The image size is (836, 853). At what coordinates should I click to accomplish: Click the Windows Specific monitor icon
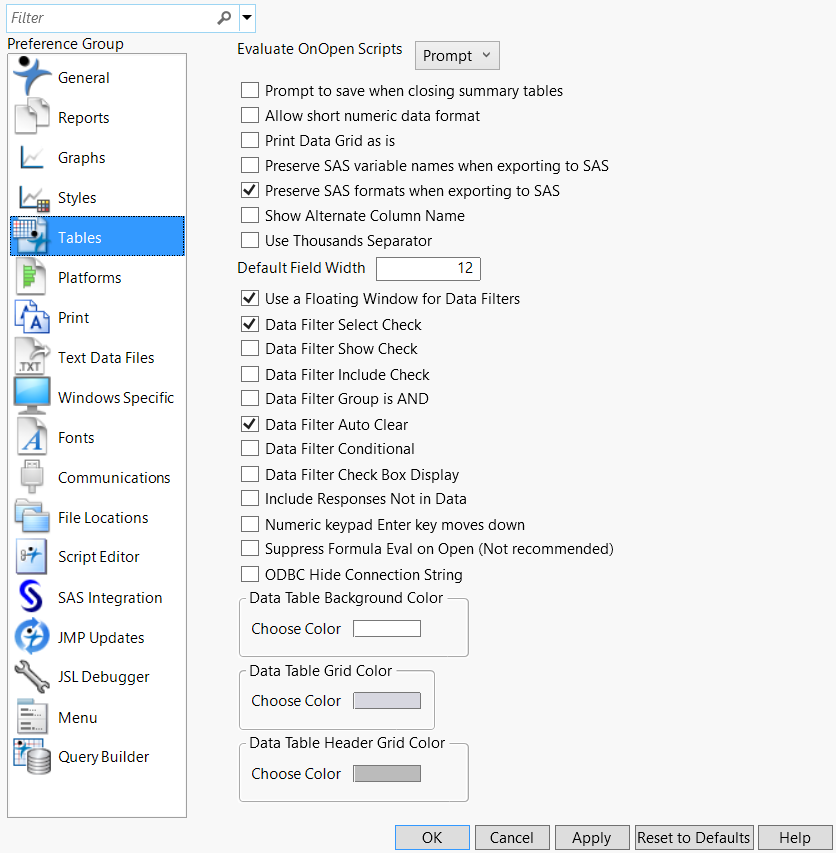click(32, 396)
